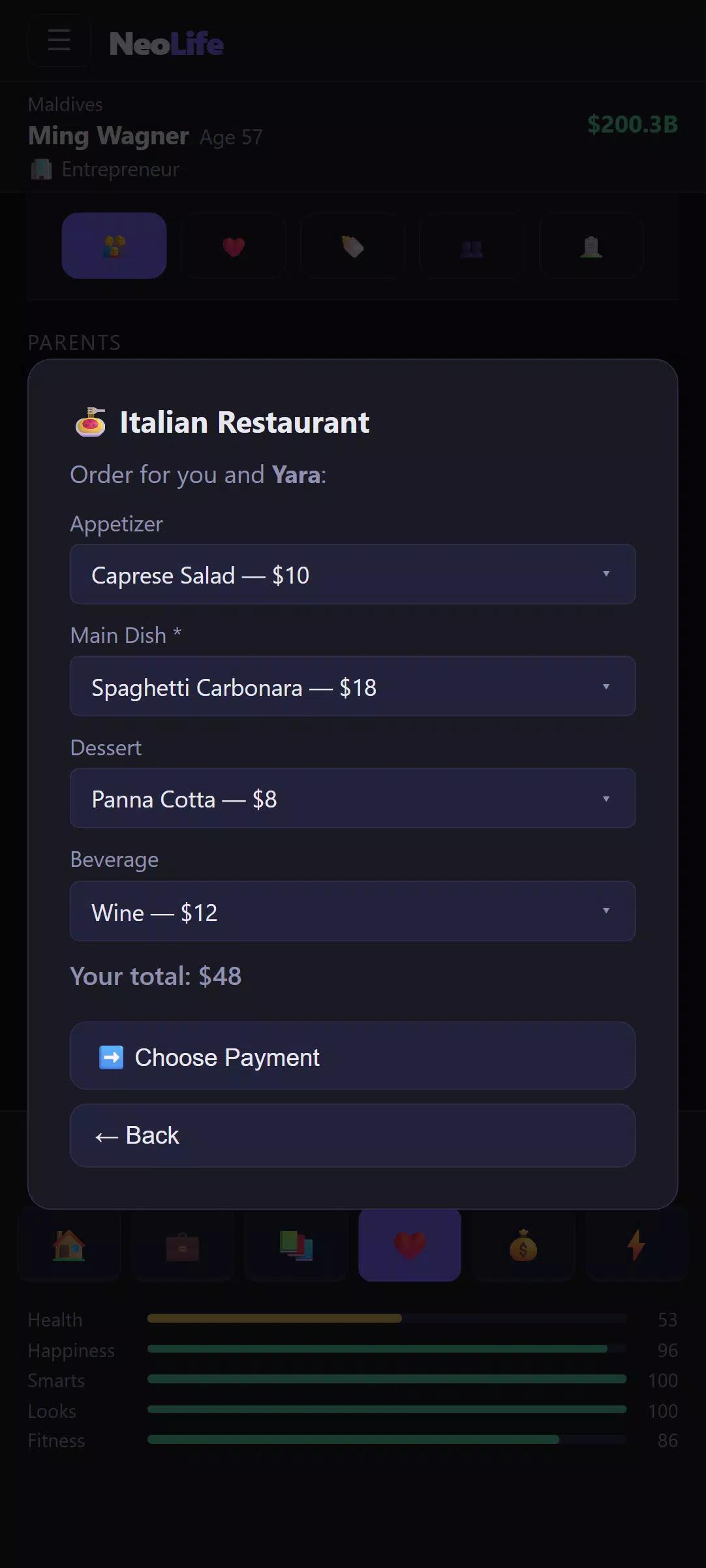This screenshot has width=706, height=1568.
Task: Click the NeoLife logo
Action: click(x=166, y=44)
